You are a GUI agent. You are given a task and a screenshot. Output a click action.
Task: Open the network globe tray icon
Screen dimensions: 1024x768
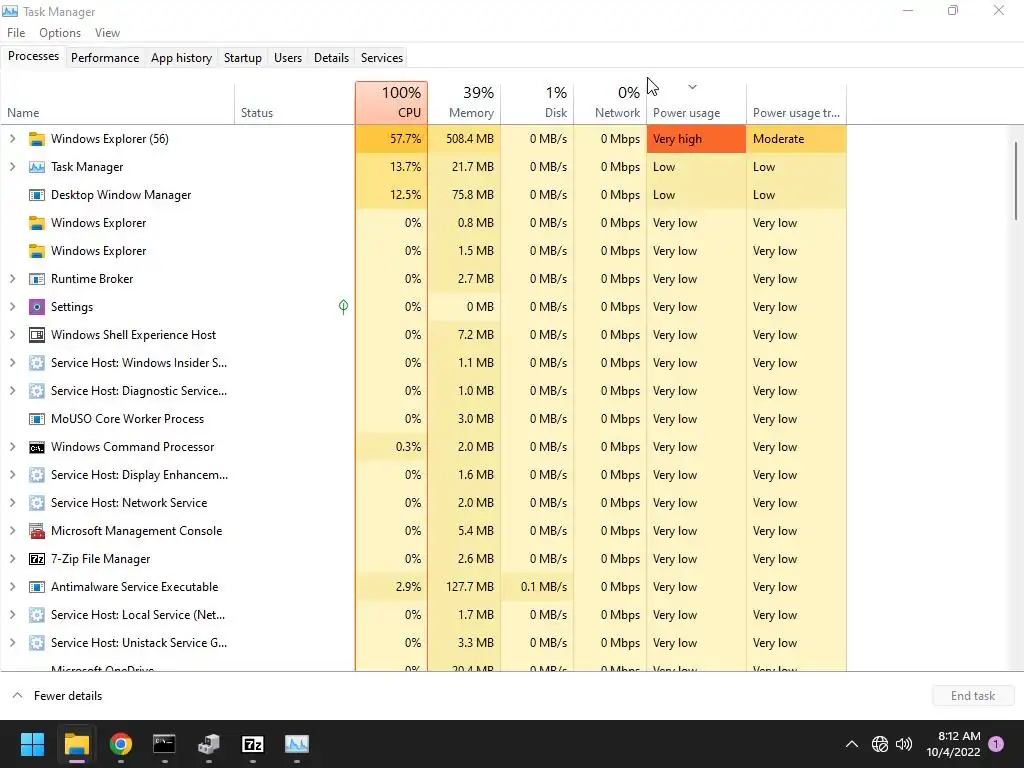(x=880, y=744)
